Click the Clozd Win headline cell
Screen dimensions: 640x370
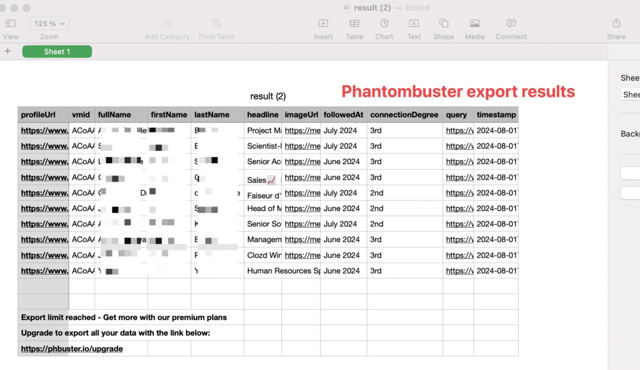point(263,255)
